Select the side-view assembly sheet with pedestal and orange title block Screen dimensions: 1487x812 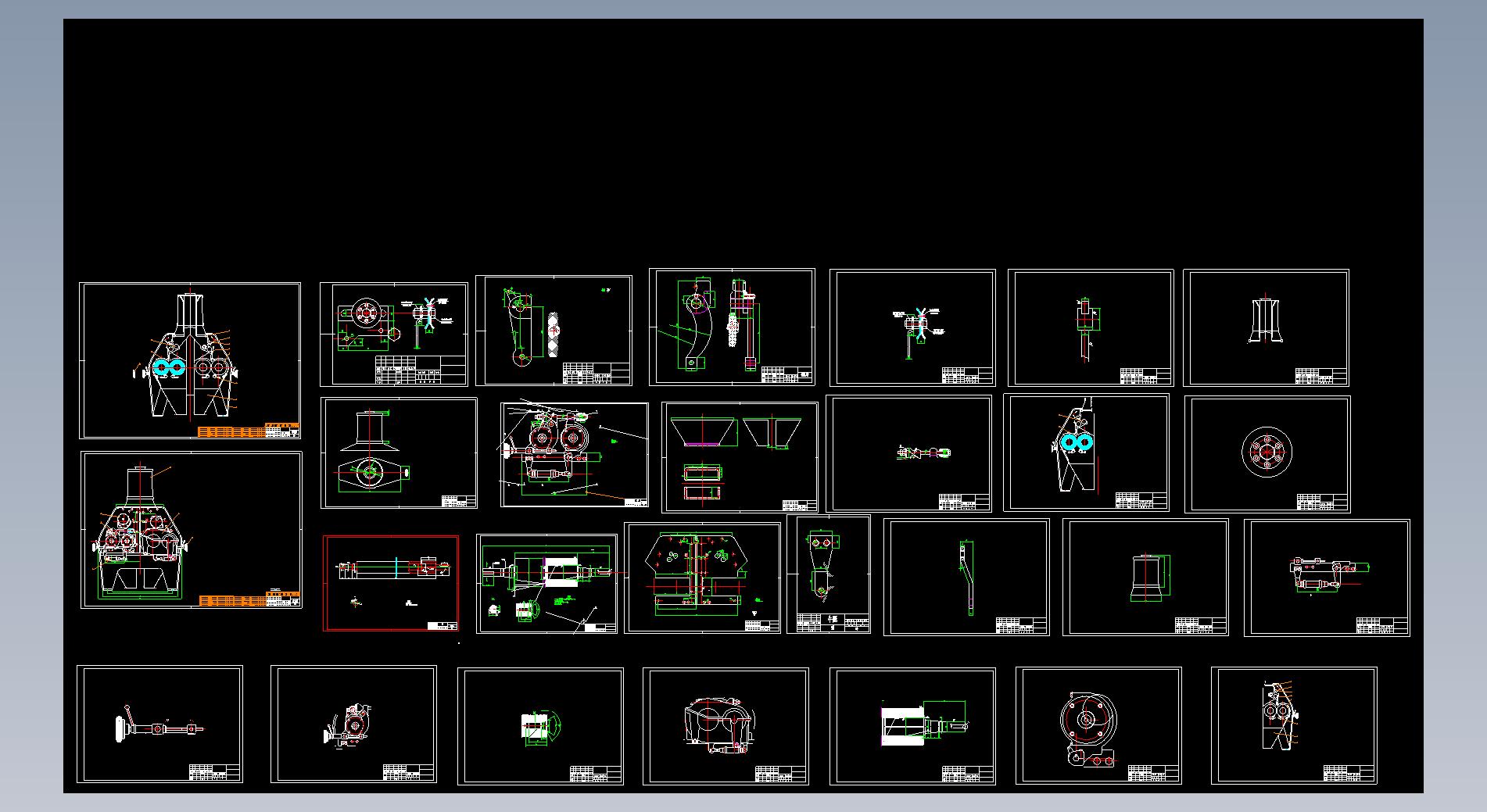pos(191,530)
